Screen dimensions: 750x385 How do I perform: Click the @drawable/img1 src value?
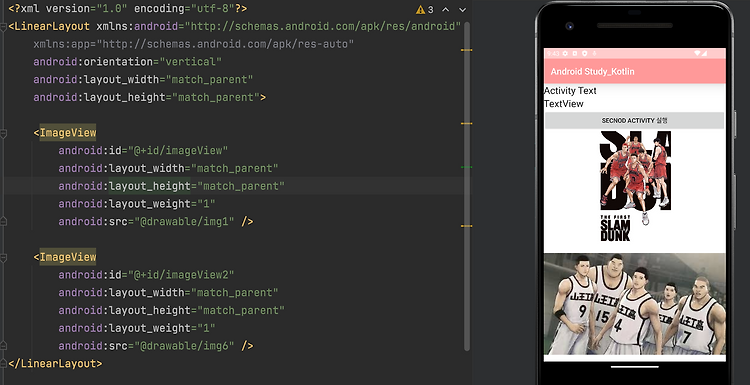(184, 221)
